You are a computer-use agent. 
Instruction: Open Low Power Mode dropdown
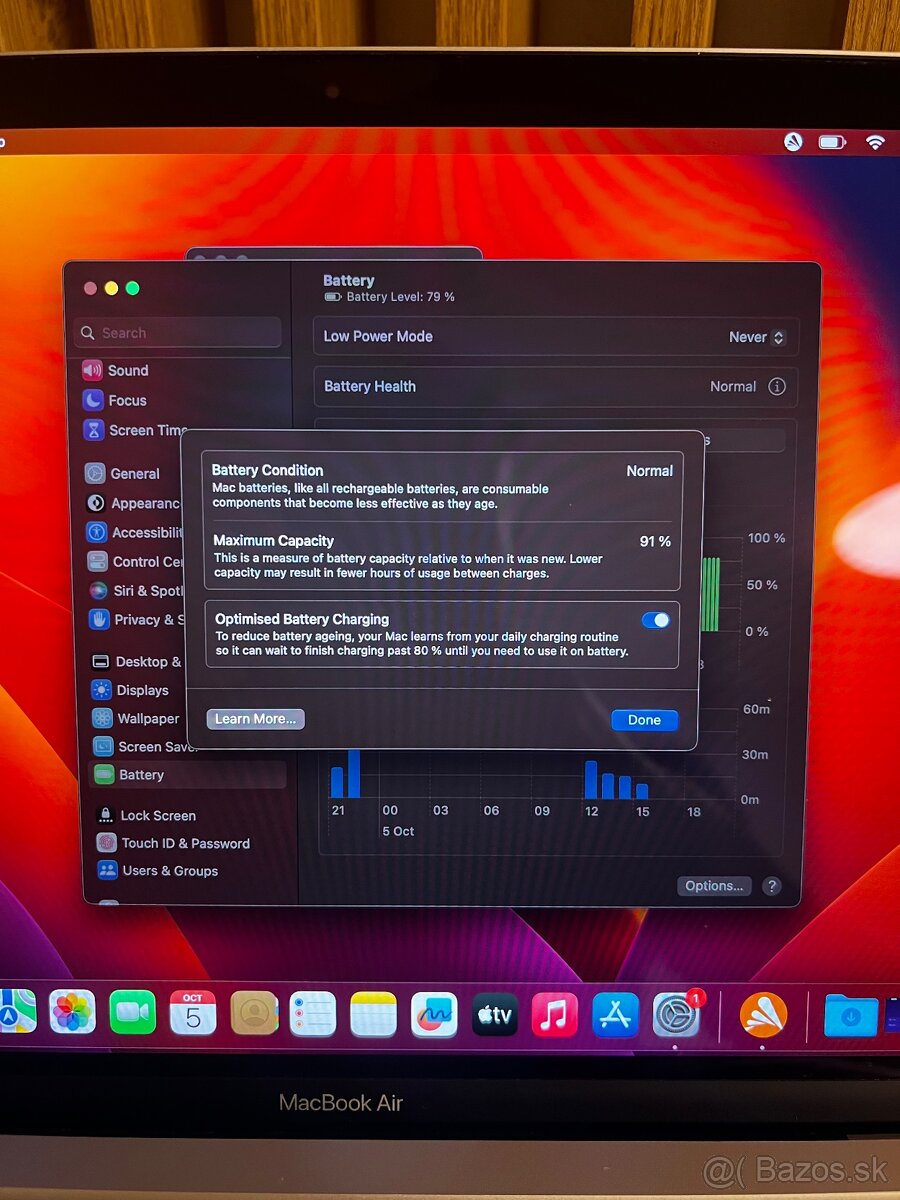pyautogui.click(x=757, y=338)
